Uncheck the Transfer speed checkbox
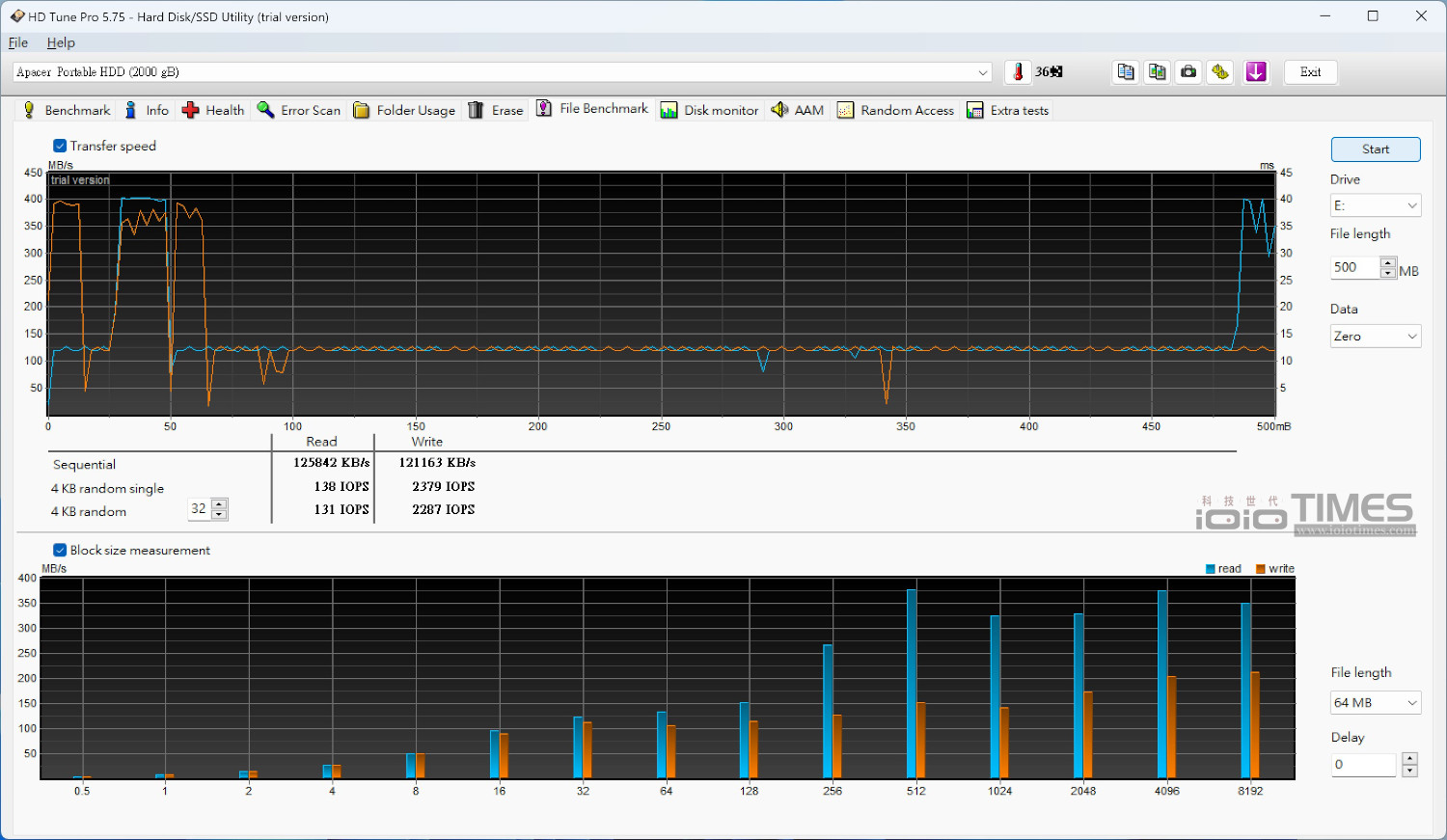The width and height of the screenshot is (1447, 840). point(60,146)
